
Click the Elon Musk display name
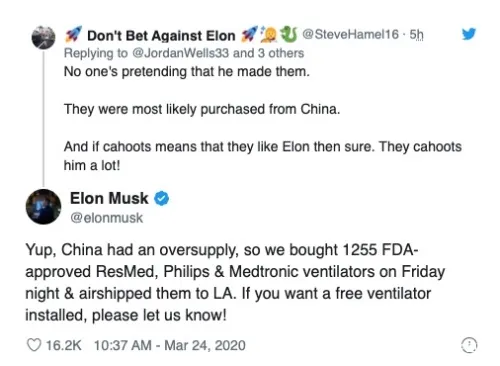coord(109,198)
